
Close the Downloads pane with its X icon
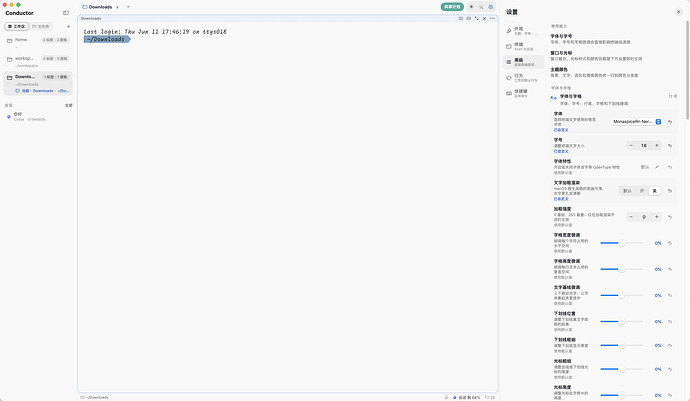coord(484,18)
